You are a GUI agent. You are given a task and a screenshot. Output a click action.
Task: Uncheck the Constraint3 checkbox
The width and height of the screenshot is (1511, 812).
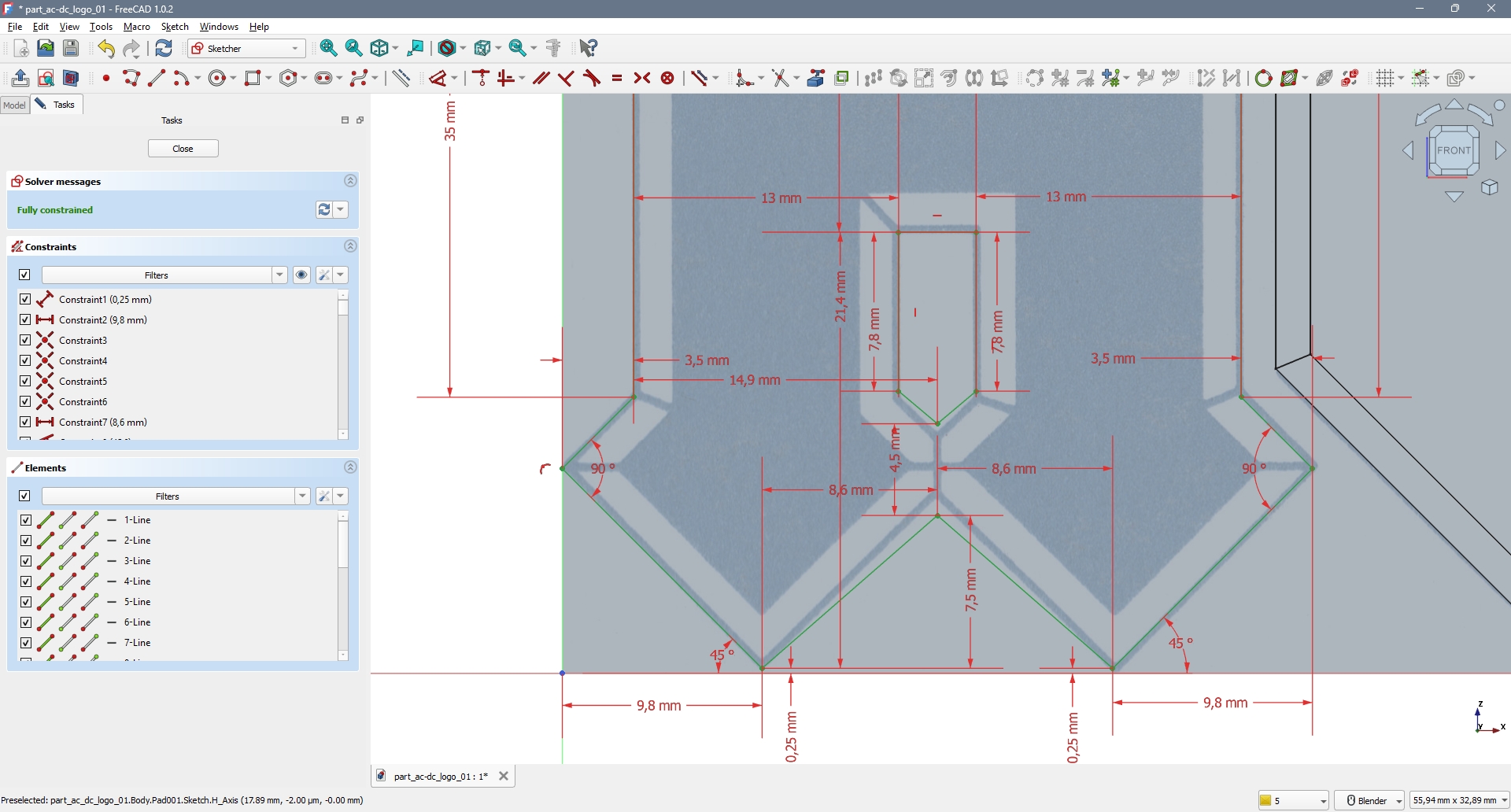25,340
